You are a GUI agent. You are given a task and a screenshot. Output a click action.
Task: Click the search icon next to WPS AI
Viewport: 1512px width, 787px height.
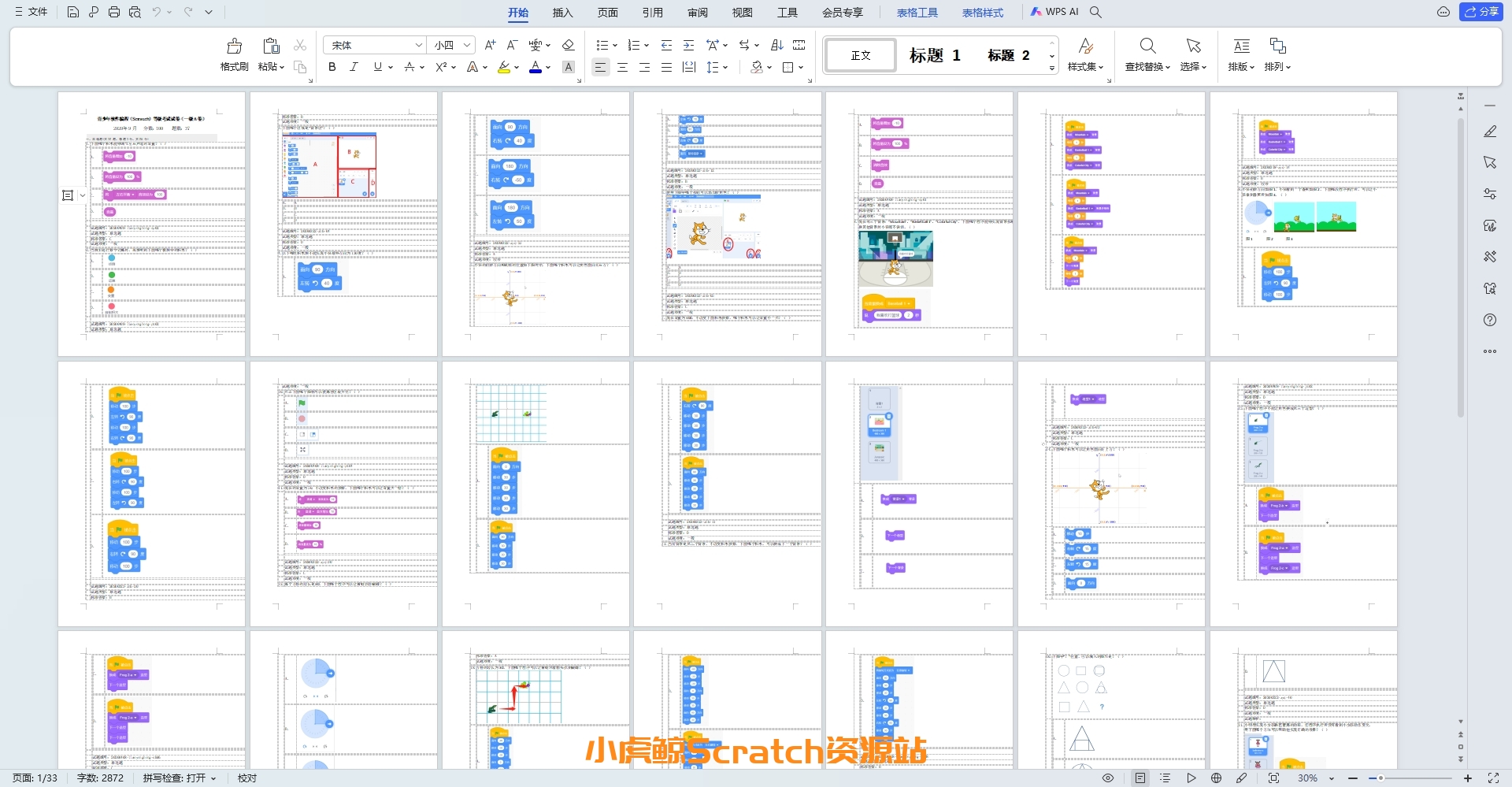pyautogui.click(x=1095, y=12)
